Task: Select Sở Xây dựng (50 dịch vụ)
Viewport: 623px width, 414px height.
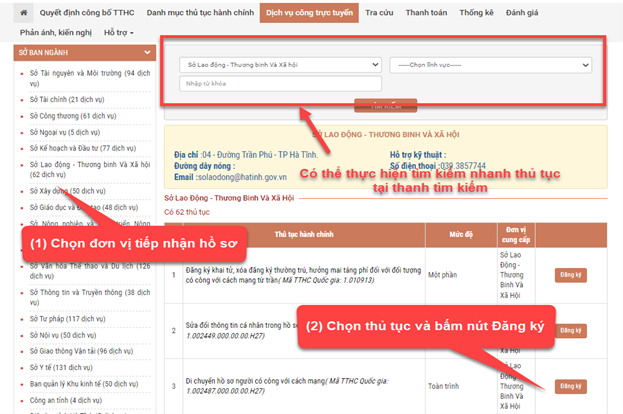Action: (68, 191)
